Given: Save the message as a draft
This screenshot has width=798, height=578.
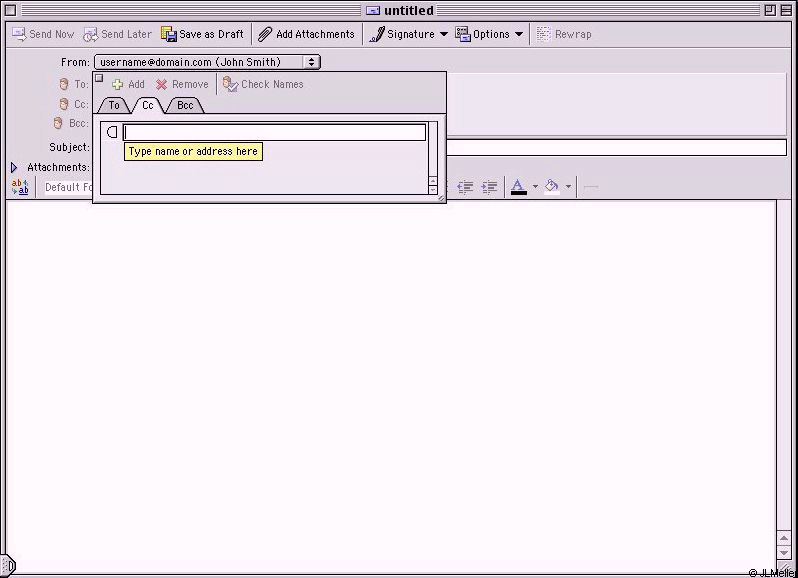Looking at the screenshot, I should (203, 34).
